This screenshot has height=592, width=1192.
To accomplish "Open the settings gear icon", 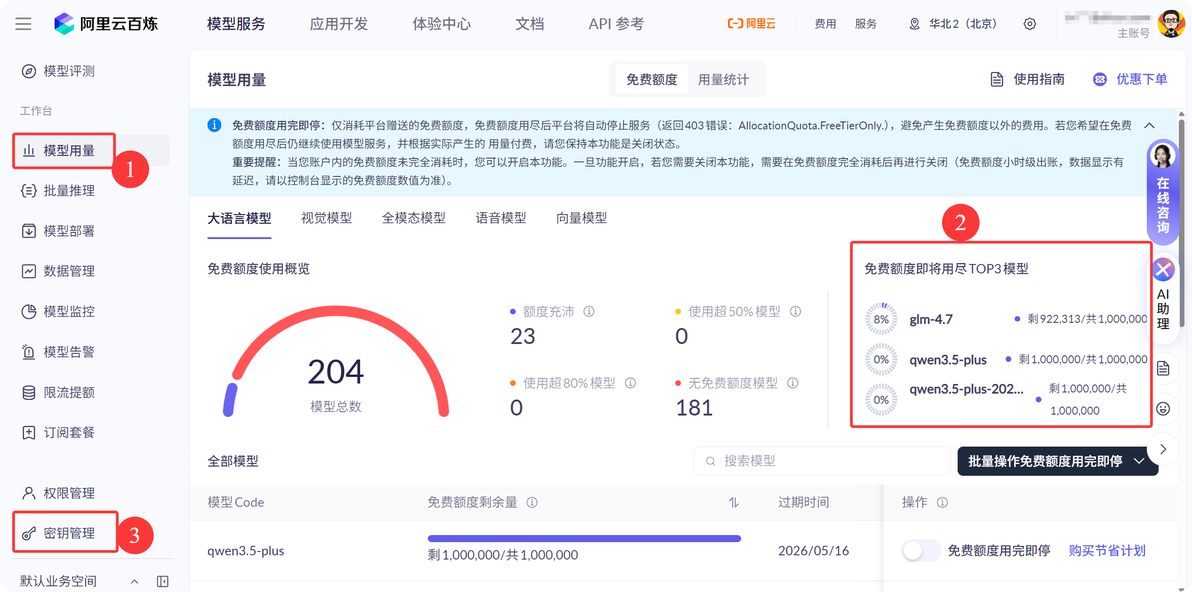I will (1029, 24).
